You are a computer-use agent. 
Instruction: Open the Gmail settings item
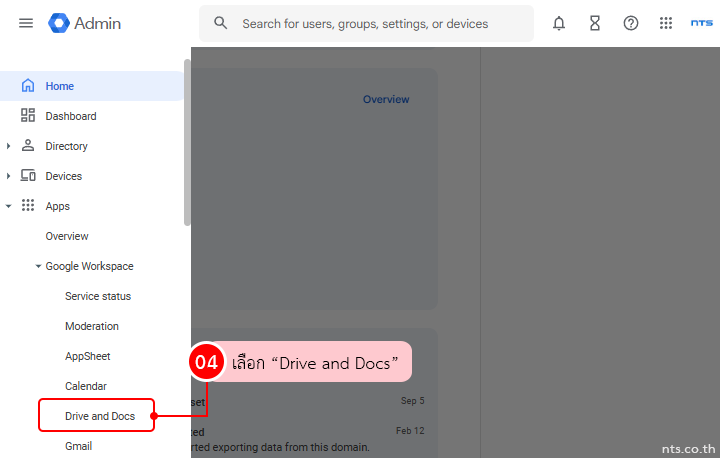78,446
